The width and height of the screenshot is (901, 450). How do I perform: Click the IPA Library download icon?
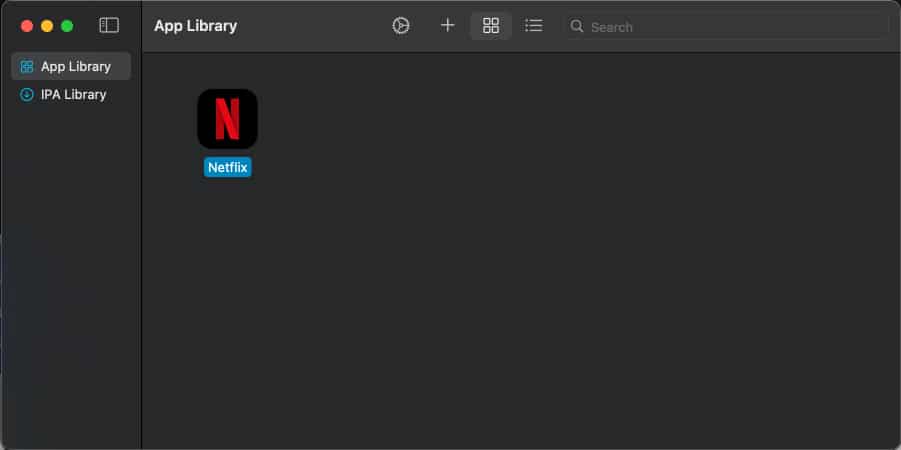tap(26, 94)
